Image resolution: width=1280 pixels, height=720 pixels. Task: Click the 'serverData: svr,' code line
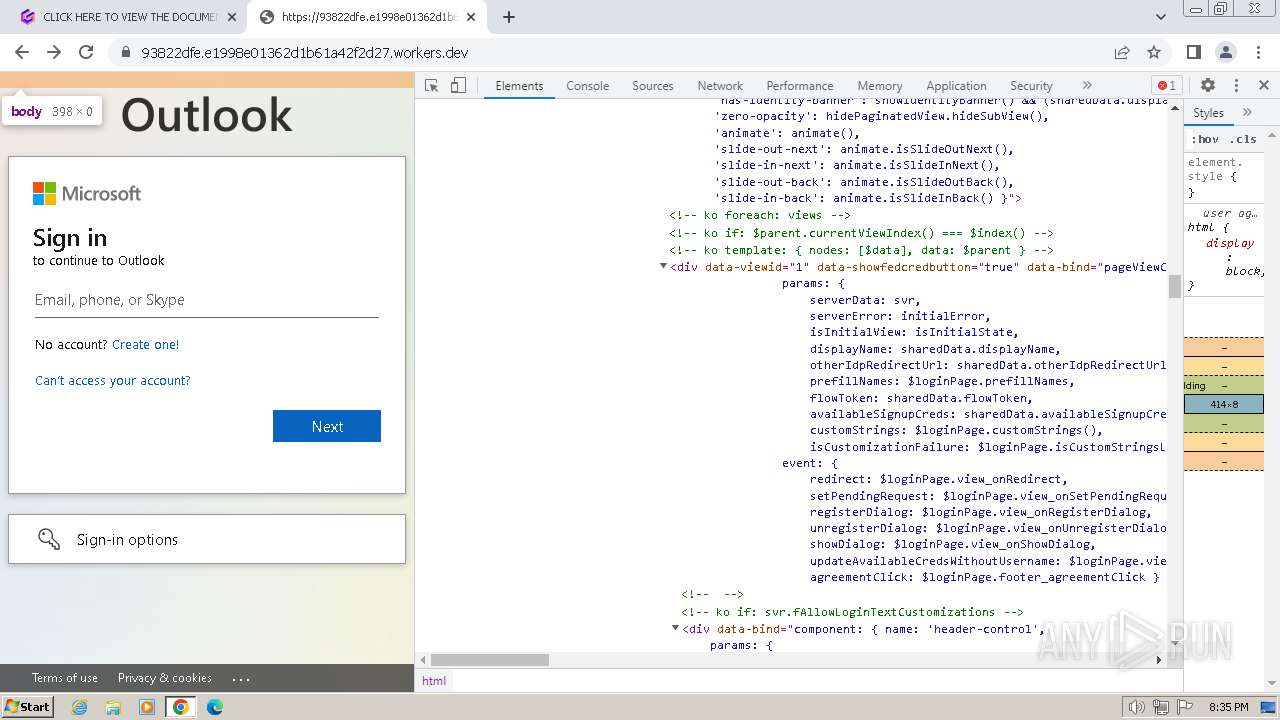point(864,299)
